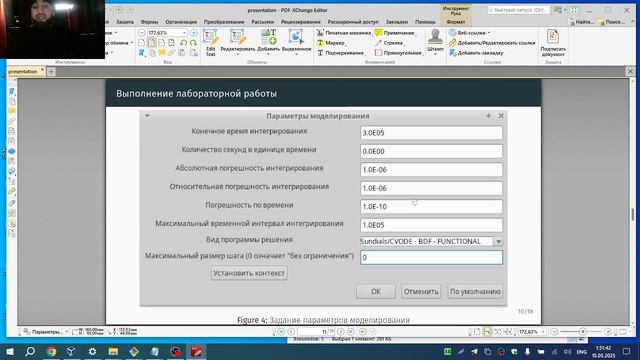Image resolution: width=640 pixels, height=360 pixels.
Task: Click Добавить закладку bookmark tool
Action: click(476, 53)
